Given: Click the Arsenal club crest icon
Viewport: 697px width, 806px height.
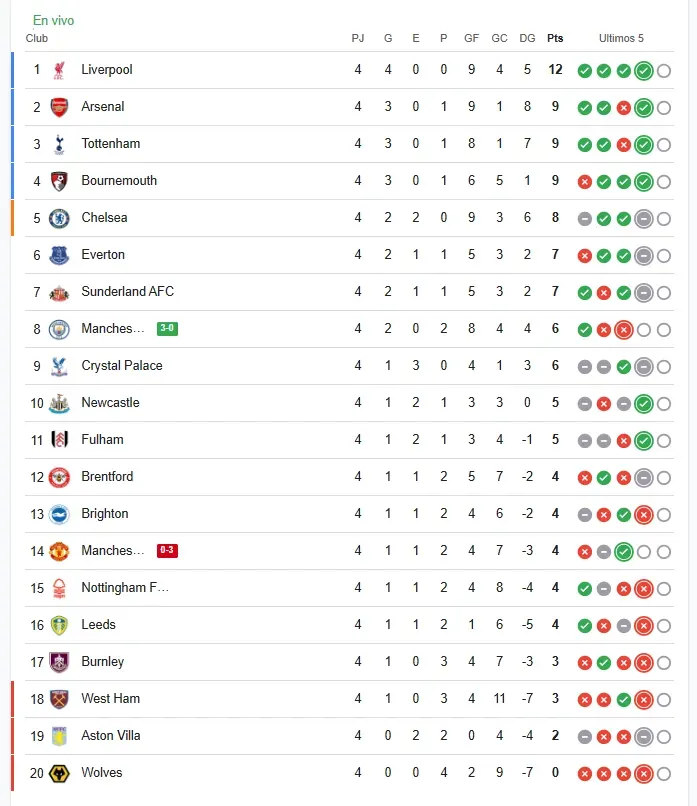Looking at the screenshot, I should pos(59,107).
